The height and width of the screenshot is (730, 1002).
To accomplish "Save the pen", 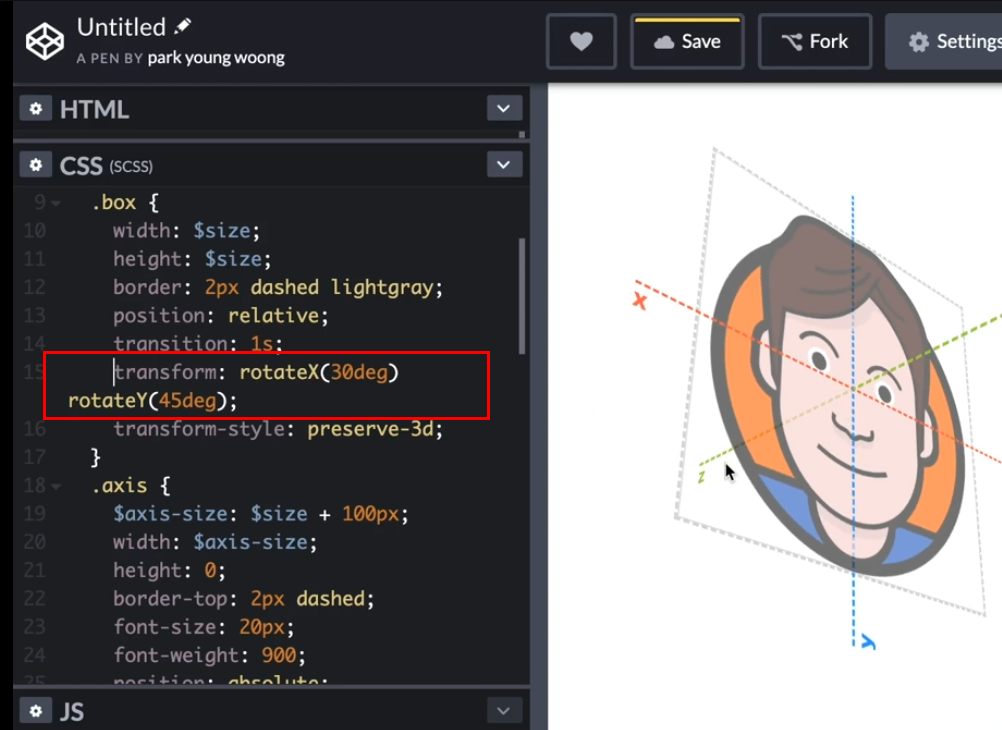I will click(x=687, y=42).
